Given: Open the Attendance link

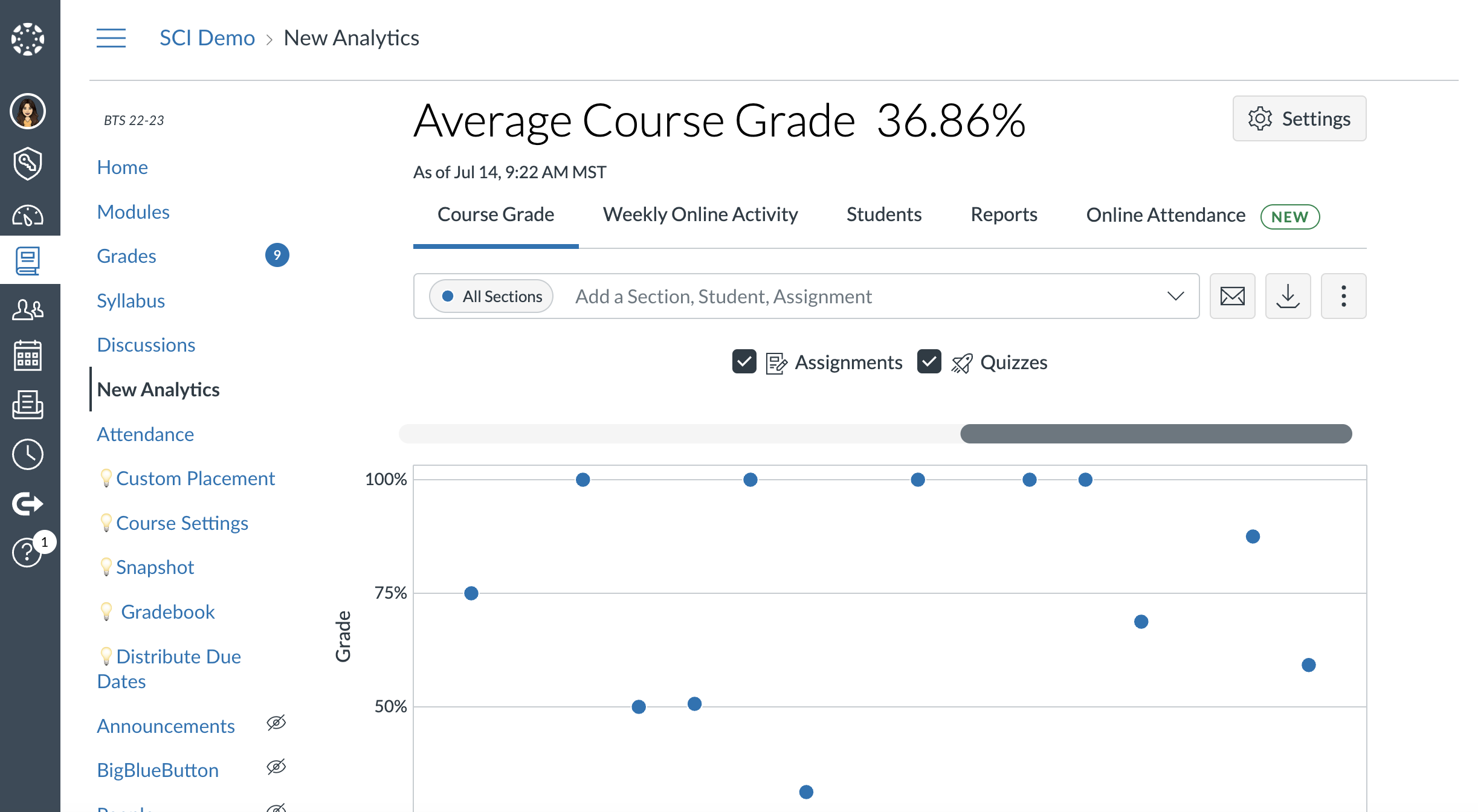Looking at the screenshot, I should (146, 434).
